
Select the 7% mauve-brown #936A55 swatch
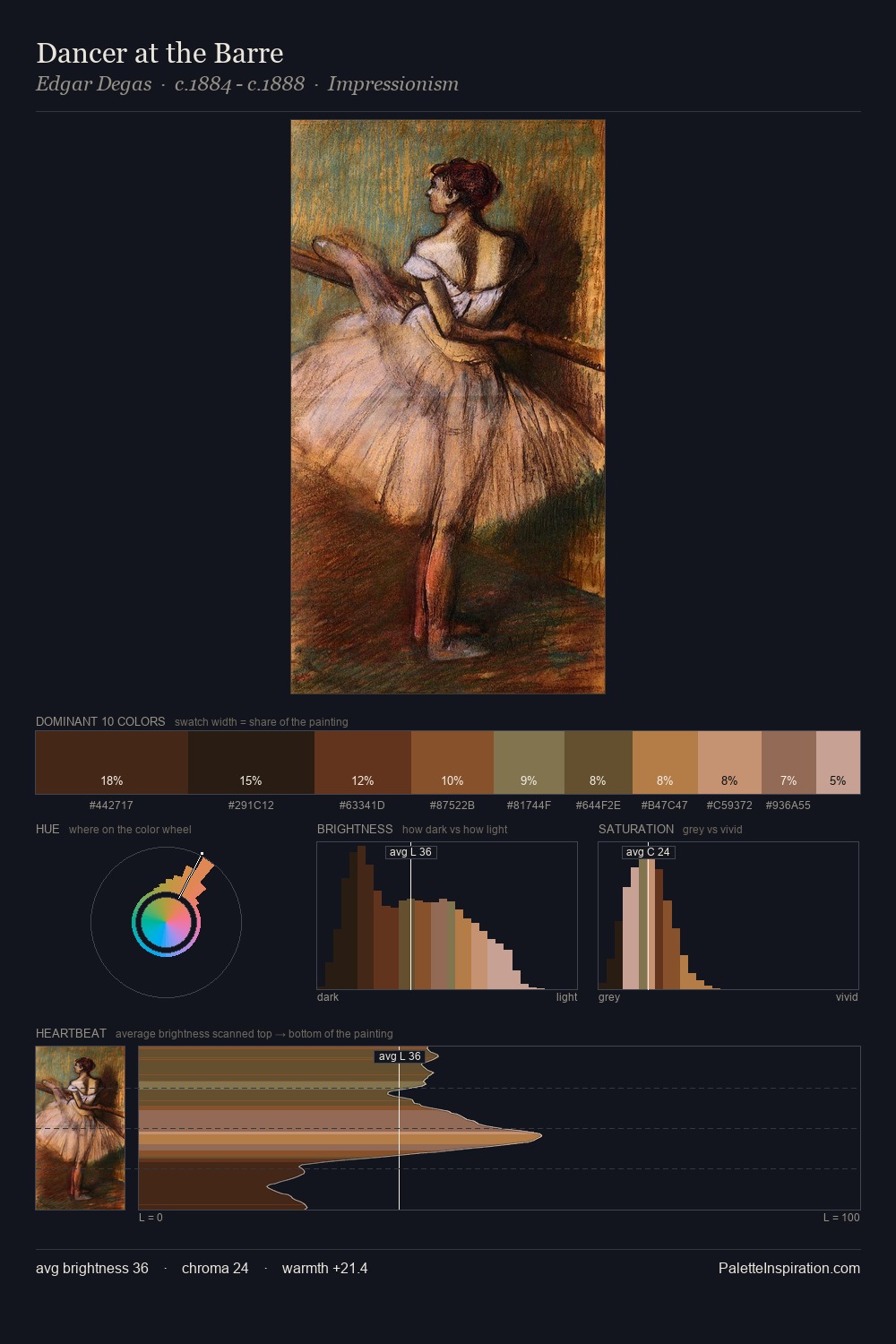[788, 762]
